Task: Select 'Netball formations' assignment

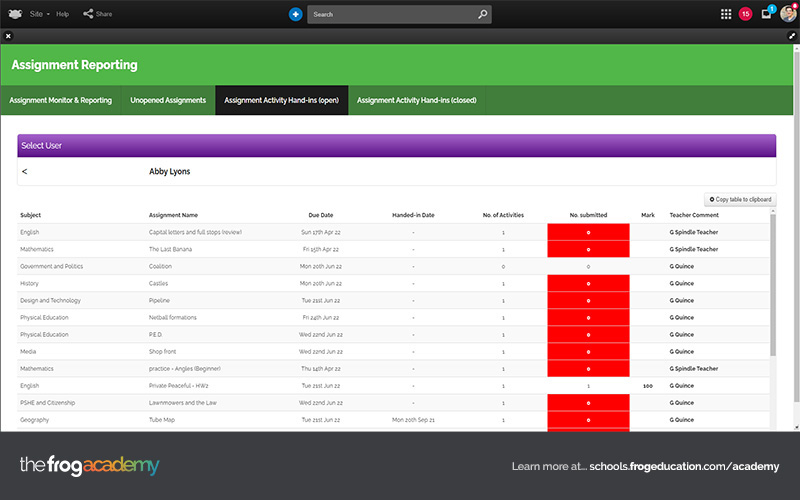Action: 172,318
